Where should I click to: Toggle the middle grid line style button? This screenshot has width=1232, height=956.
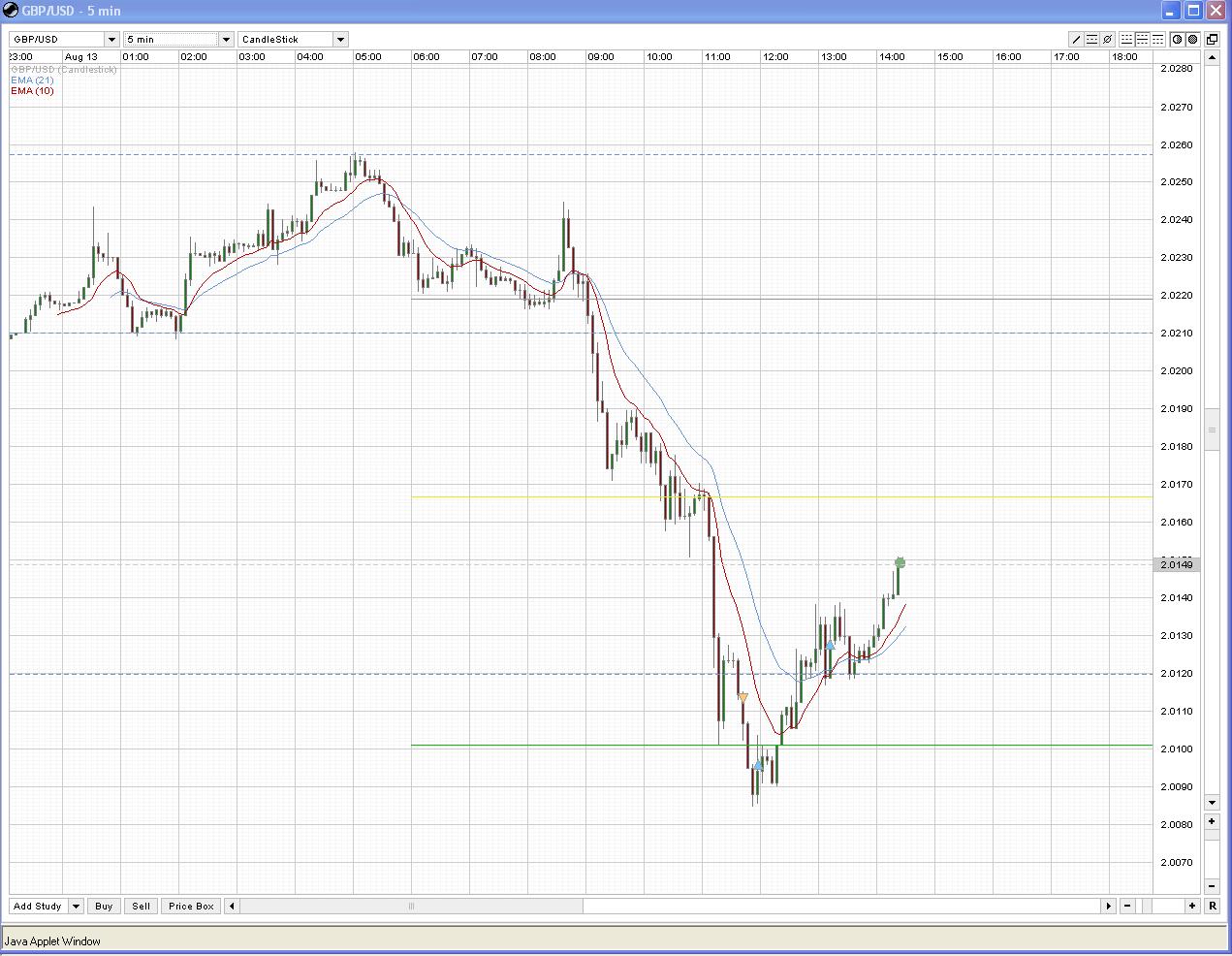click(1143, 40)
